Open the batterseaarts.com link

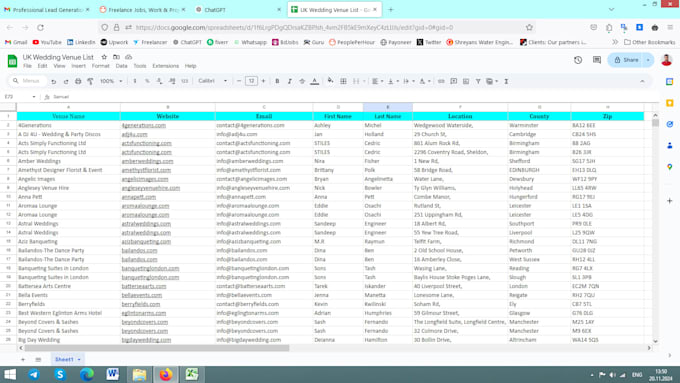(x=144, y=286)
